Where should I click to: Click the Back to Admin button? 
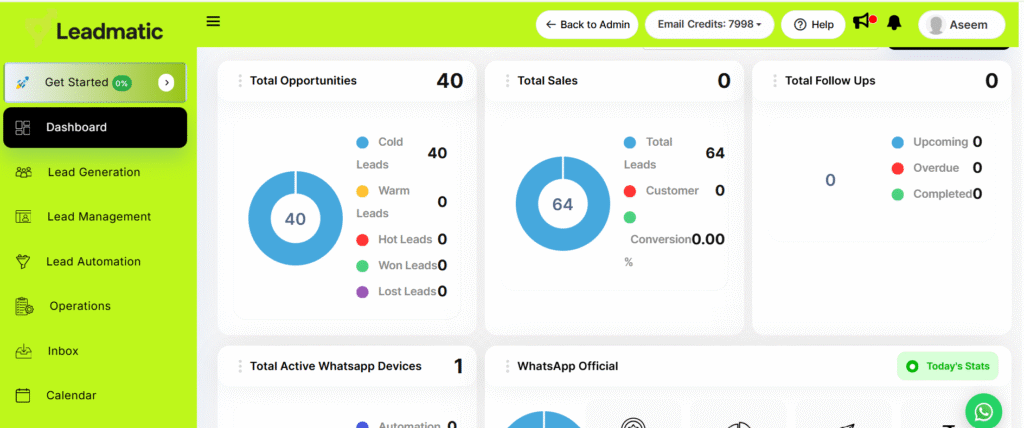(587, 24)
